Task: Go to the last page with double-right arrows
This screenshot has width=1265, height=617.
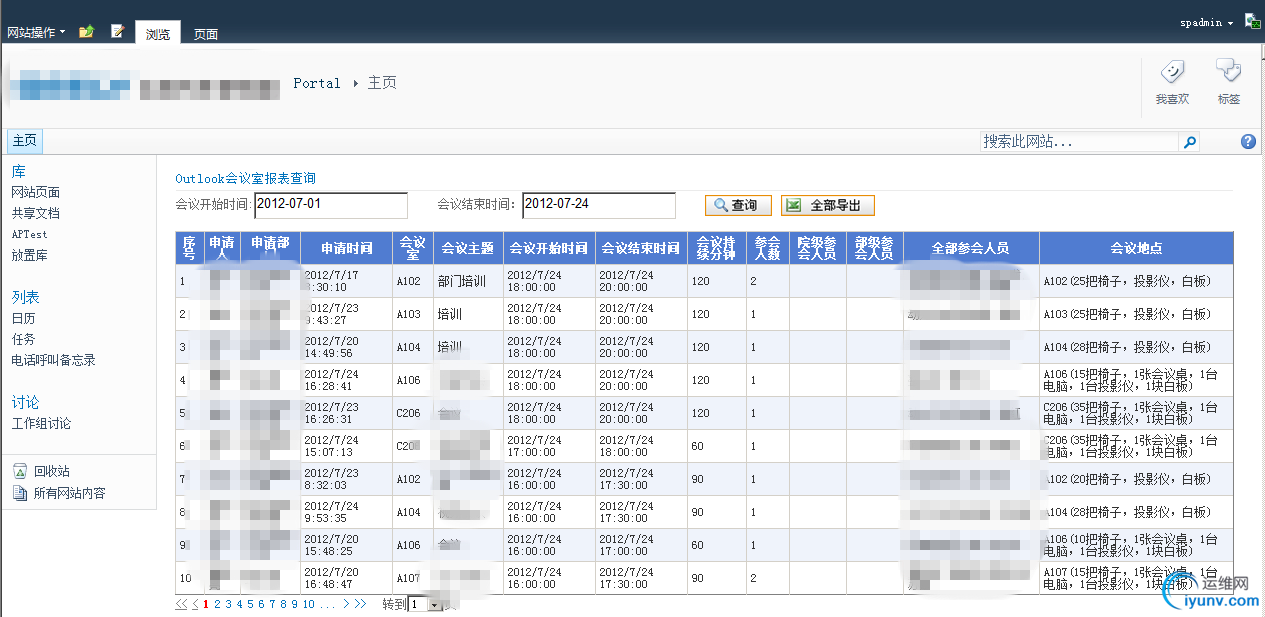Action: [x=360, y=604]
